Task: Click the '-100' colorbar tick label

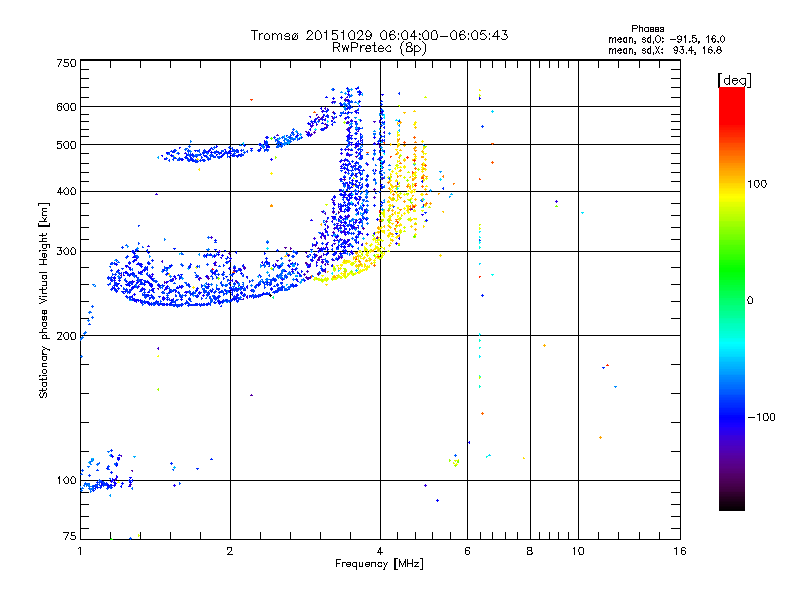Action: (761, 417)
